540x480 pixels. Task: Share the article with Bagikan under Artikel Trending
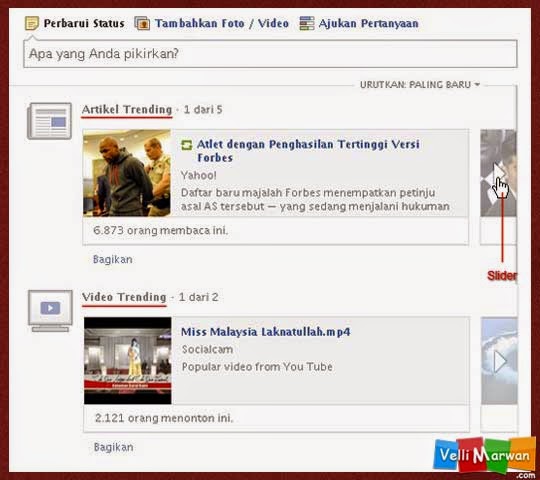tap(113, 259)
